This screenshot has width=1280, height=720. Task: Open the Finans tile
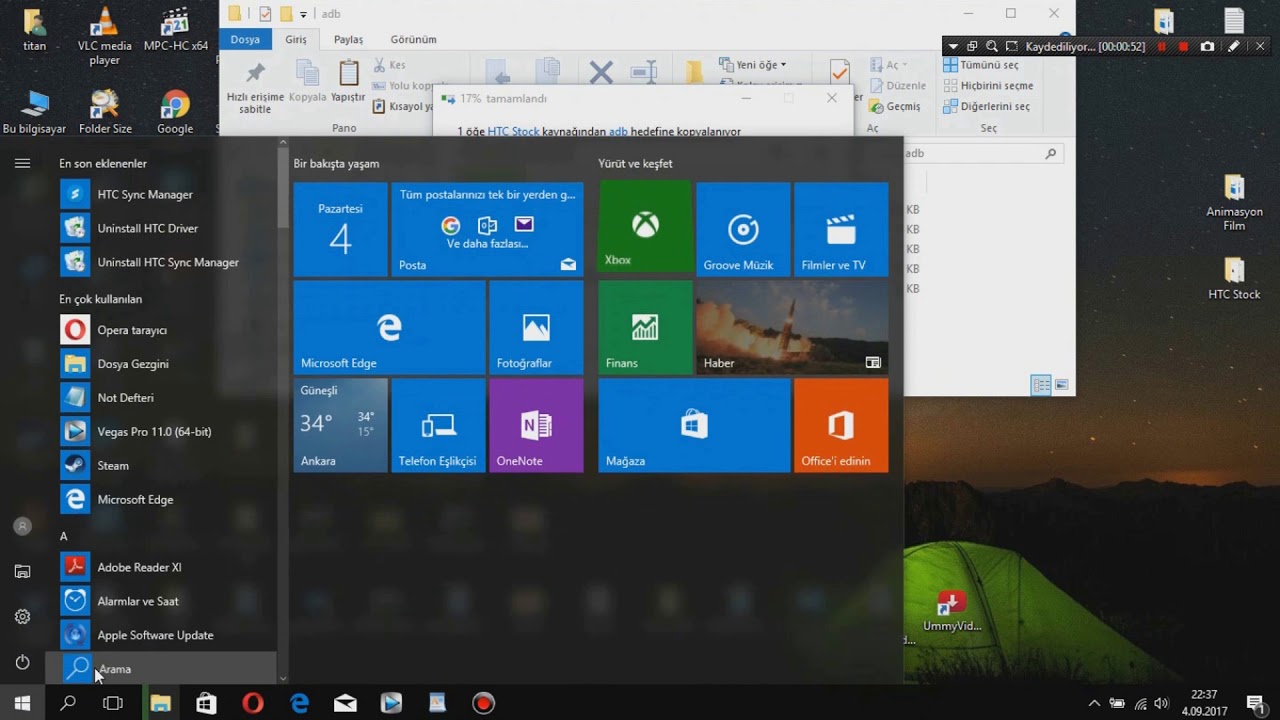(x=645, y=327)
